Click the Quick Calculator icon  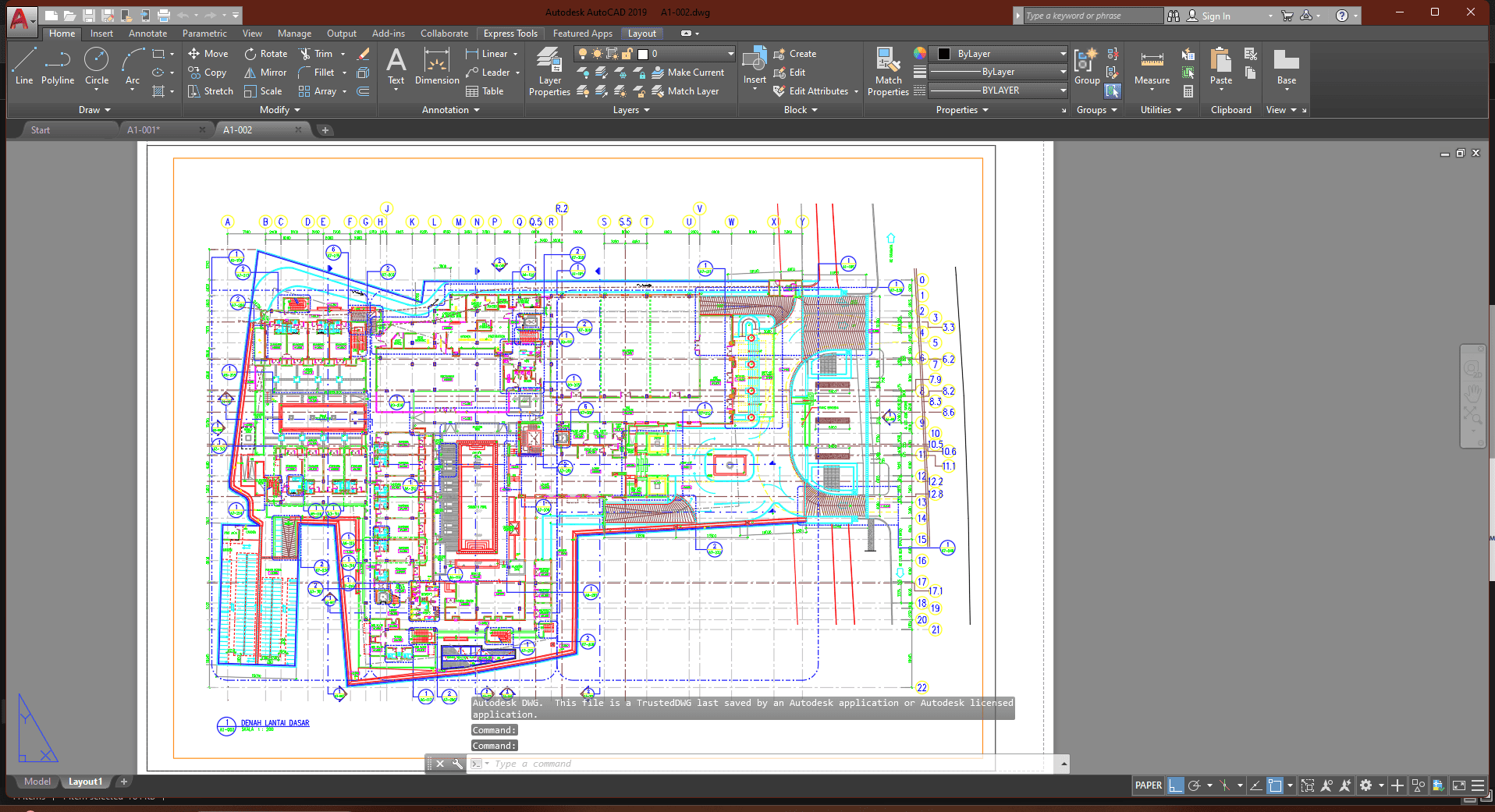pos(1188,91)
